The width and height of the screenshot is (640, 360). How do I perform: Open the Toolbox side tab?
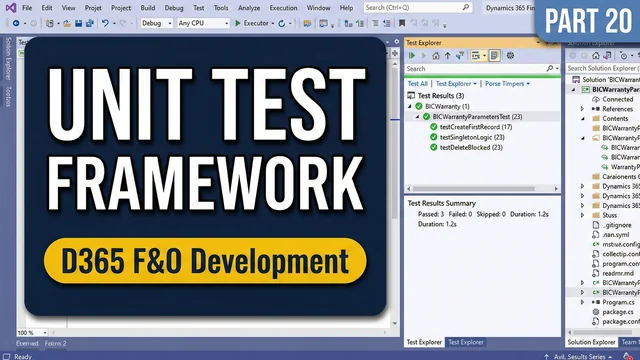(x=8, y=96)
